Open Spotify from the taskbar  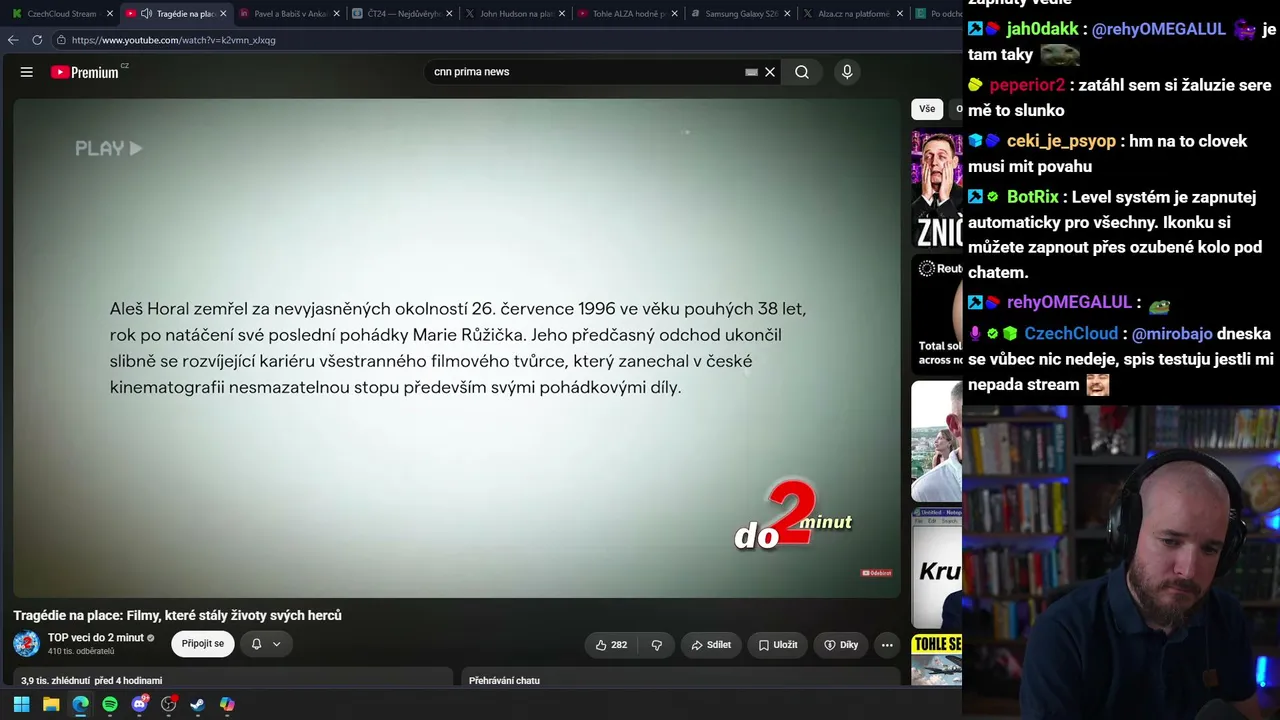[x=110, y=704]
